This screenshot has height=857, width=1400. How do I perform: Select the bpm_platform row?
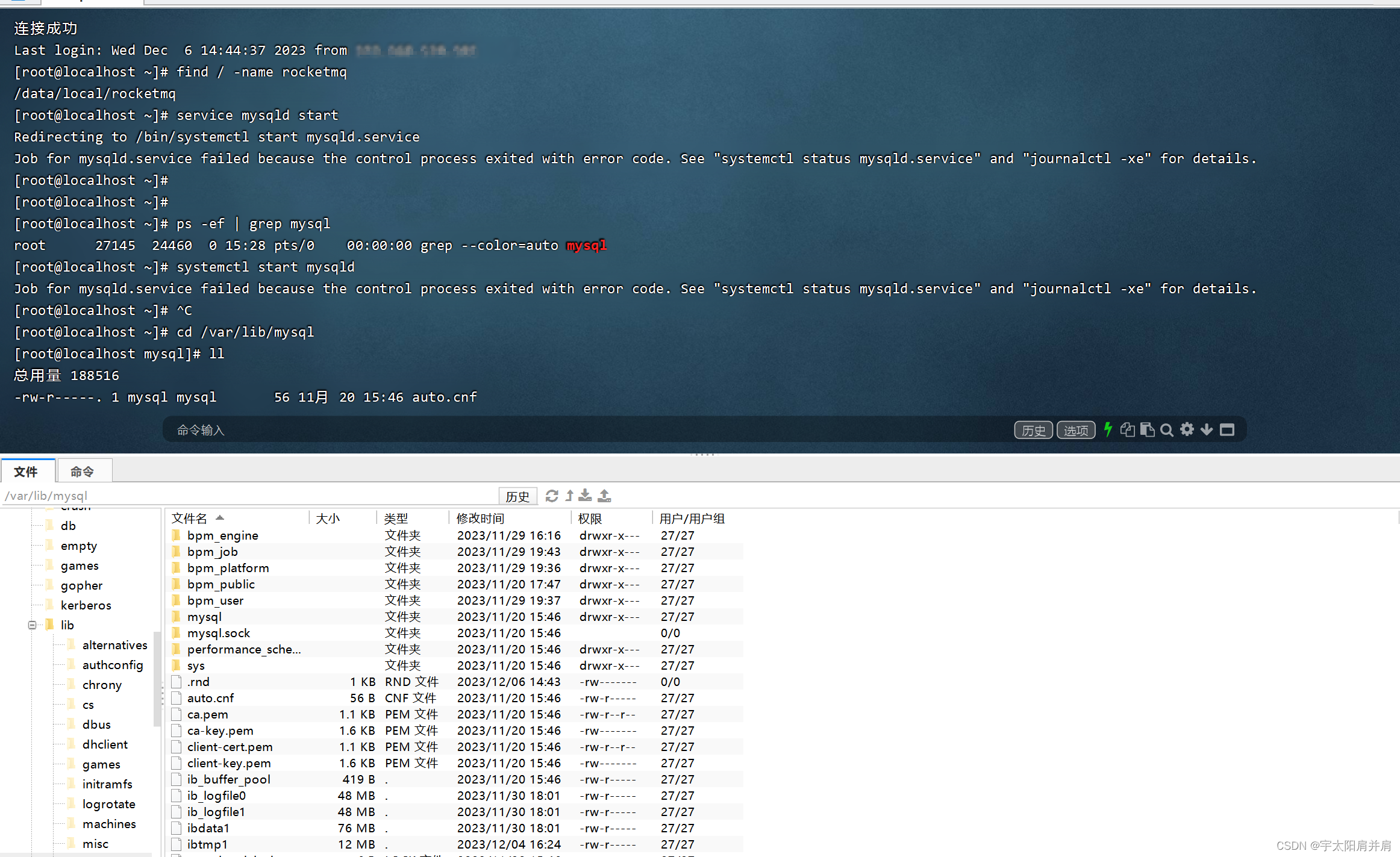[455, 568]
